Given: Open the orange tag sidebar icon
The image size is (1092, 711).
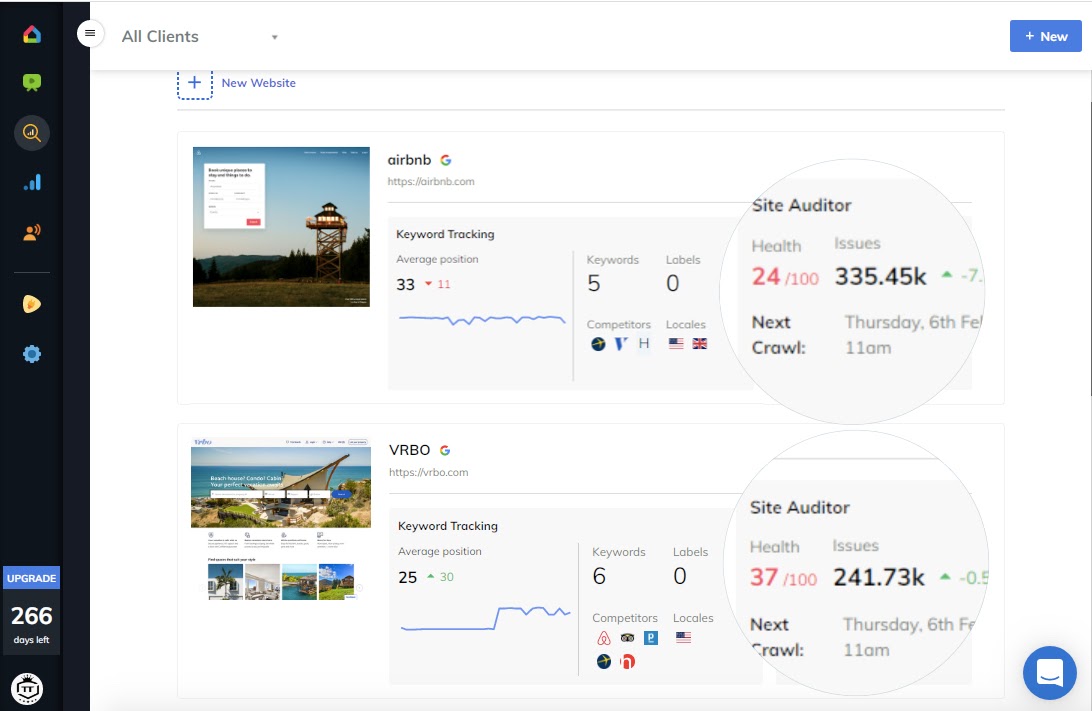Looking at the screenshot, I should (32, 304).
